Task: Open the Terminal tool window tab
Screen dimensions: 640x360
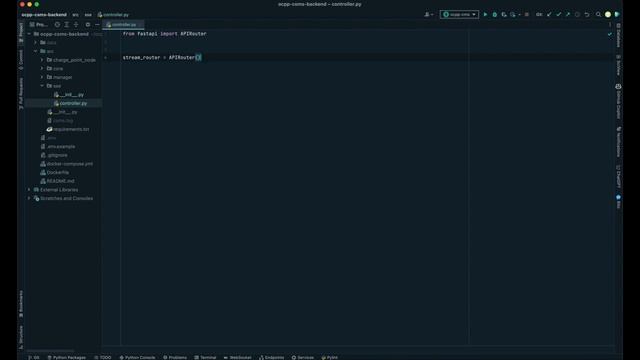Action: pyautogui.click(x=205, y=357)
